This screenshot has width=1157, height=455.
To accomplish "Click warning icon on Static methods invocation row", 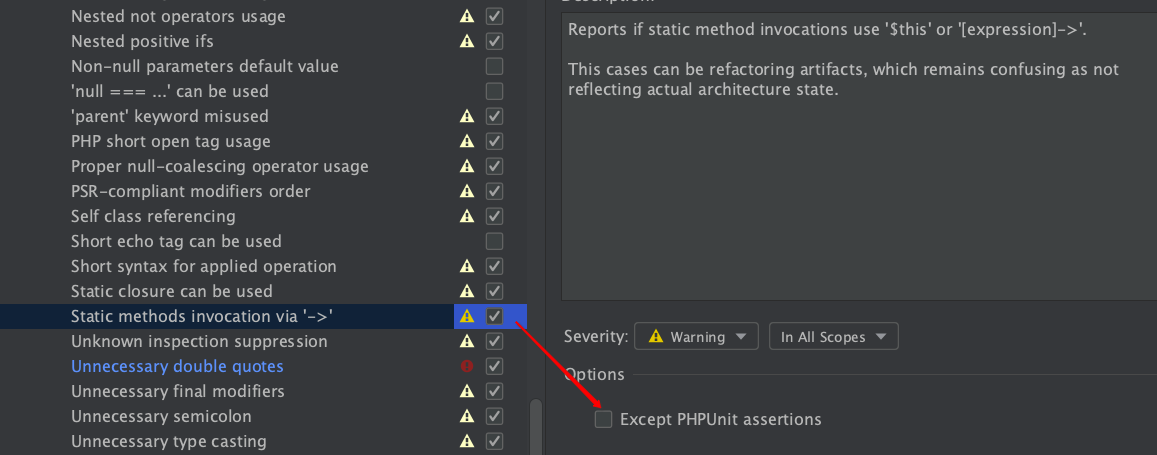I will 466,316.
